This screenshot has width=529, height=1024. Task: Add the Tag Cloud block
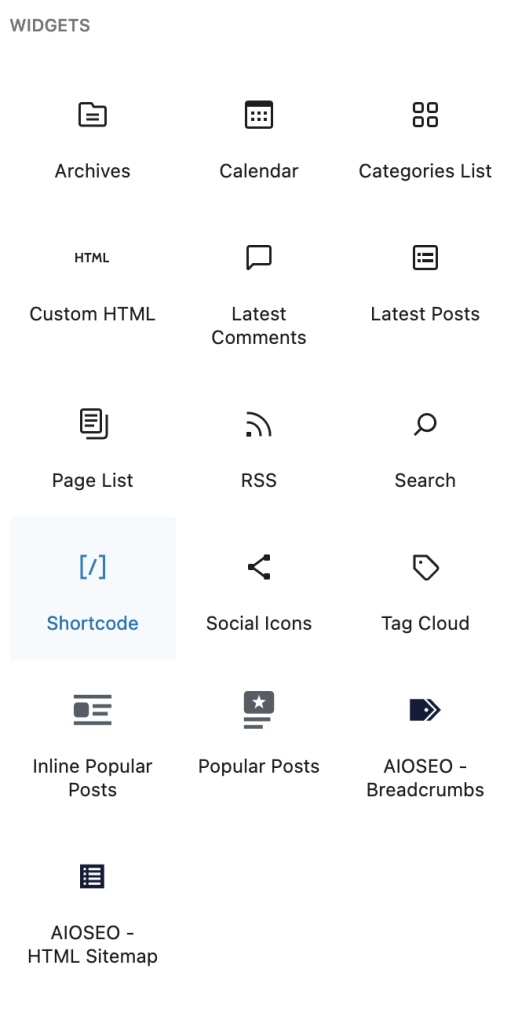[x=425, y=588]
